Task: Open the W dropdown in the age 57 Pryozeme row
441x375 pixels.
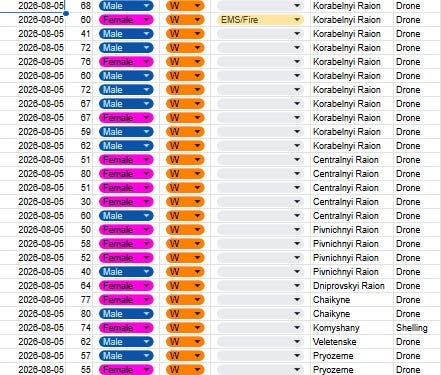Action: [x=185, y=356]
